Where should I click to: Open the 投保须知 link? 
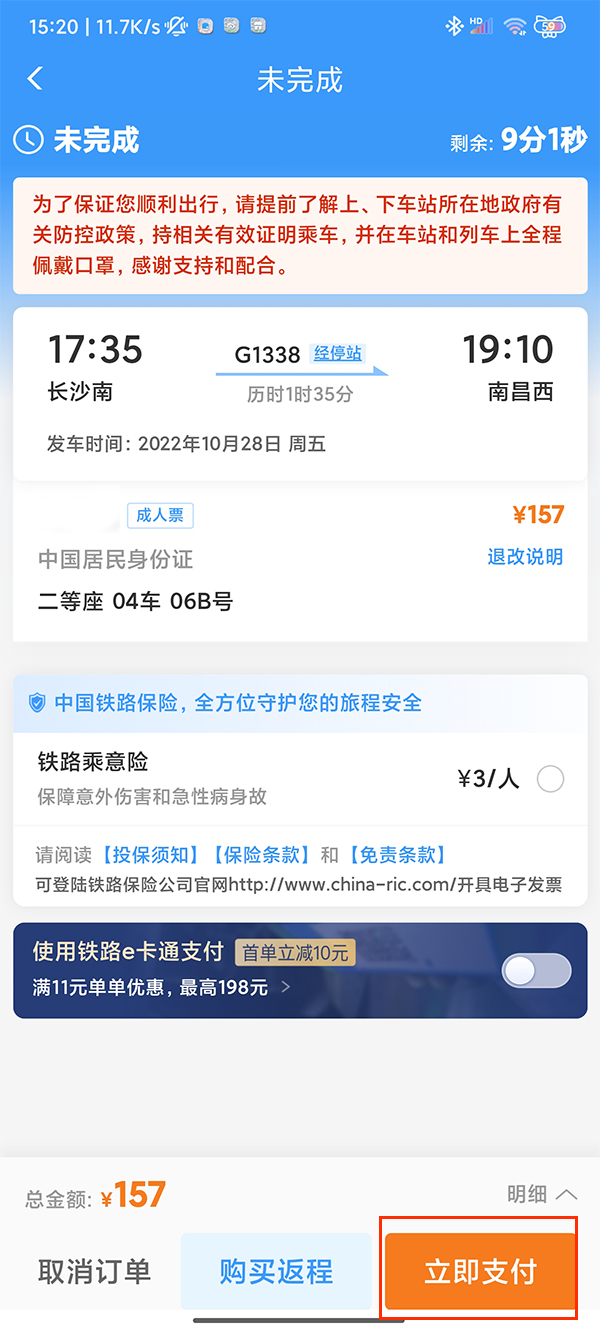(x=151, y=855)
